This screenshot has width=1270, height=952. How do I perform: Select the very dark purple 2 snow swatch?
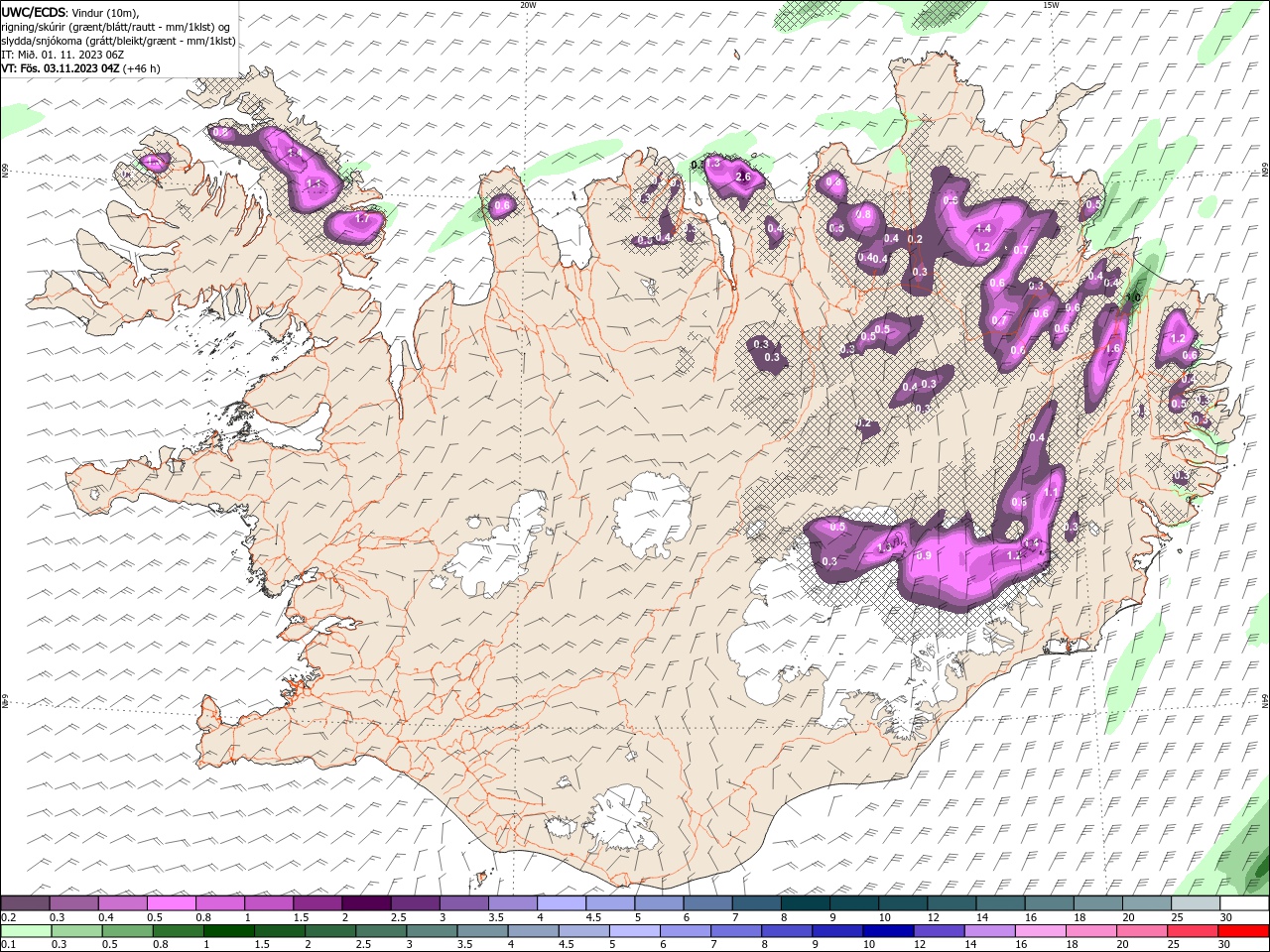coord(365,902)
